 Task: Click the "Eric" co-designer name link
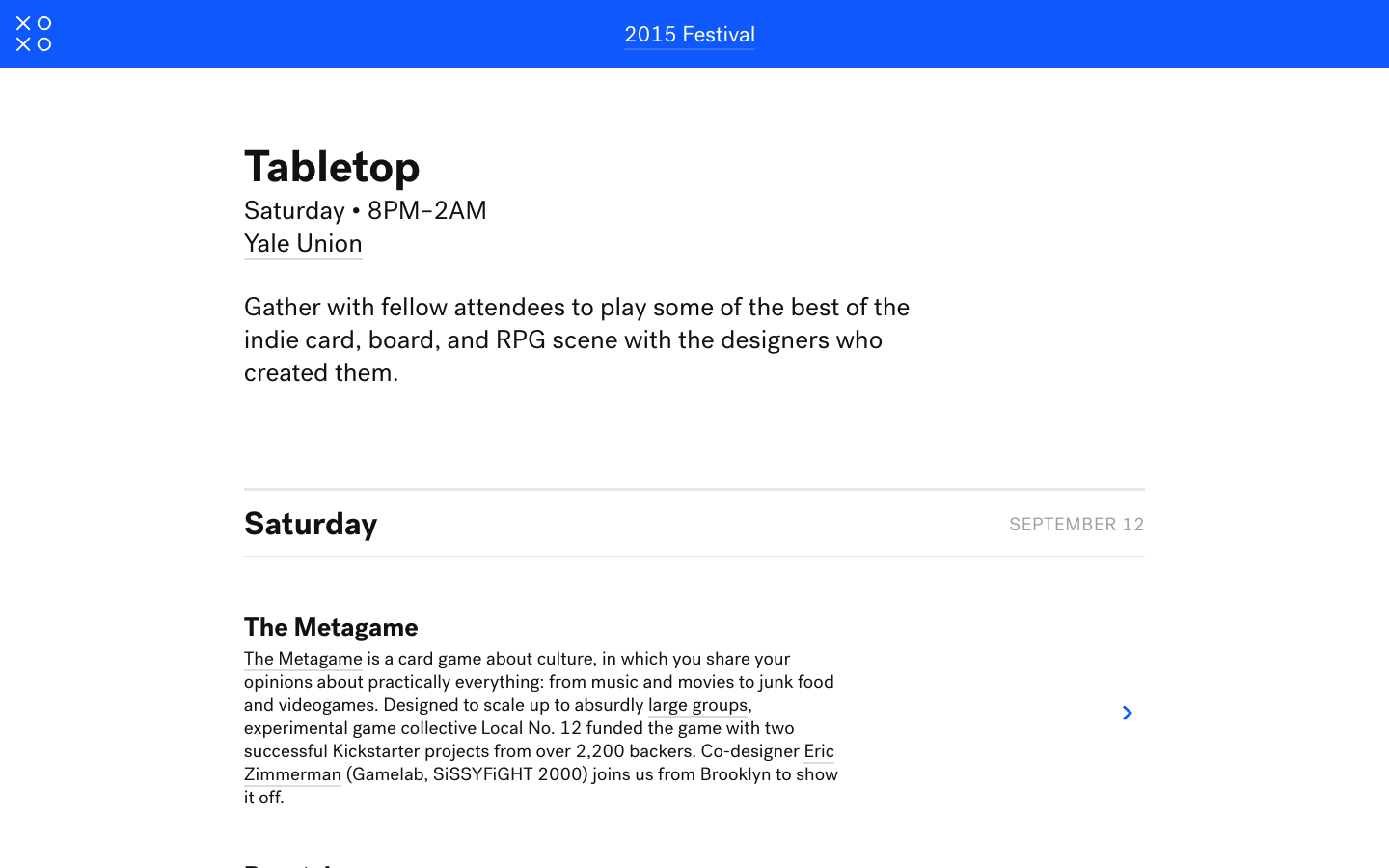tap(819, 751)
